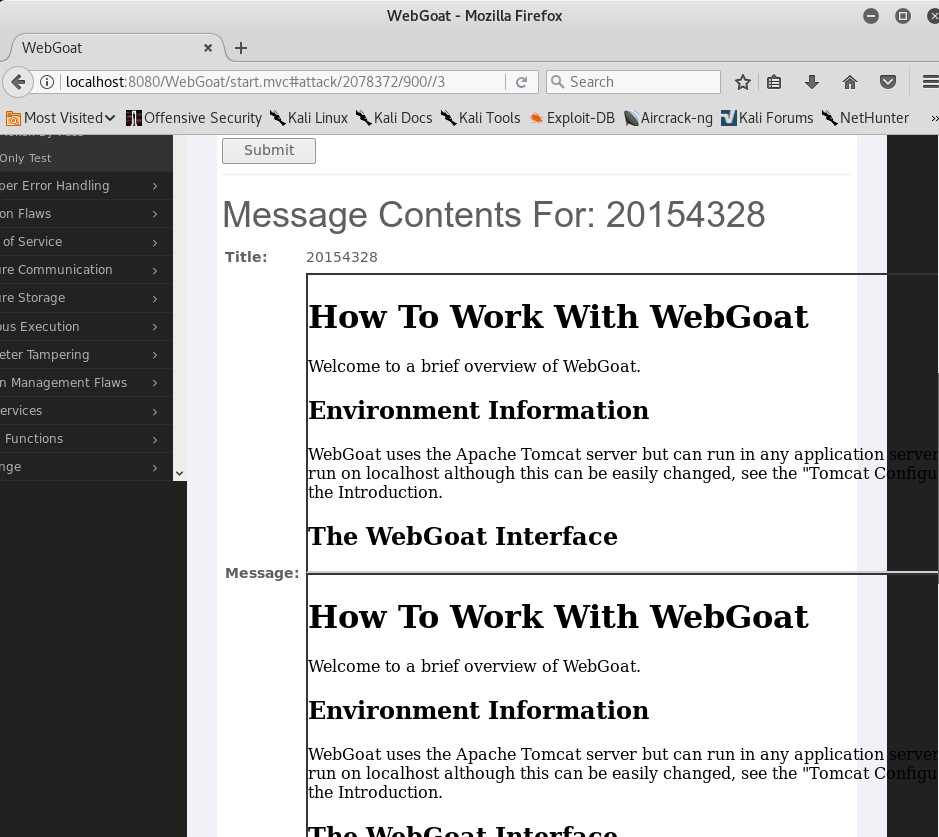Maximize the Firefox window
The image size is (939, 837).
(x=902, y=16)
